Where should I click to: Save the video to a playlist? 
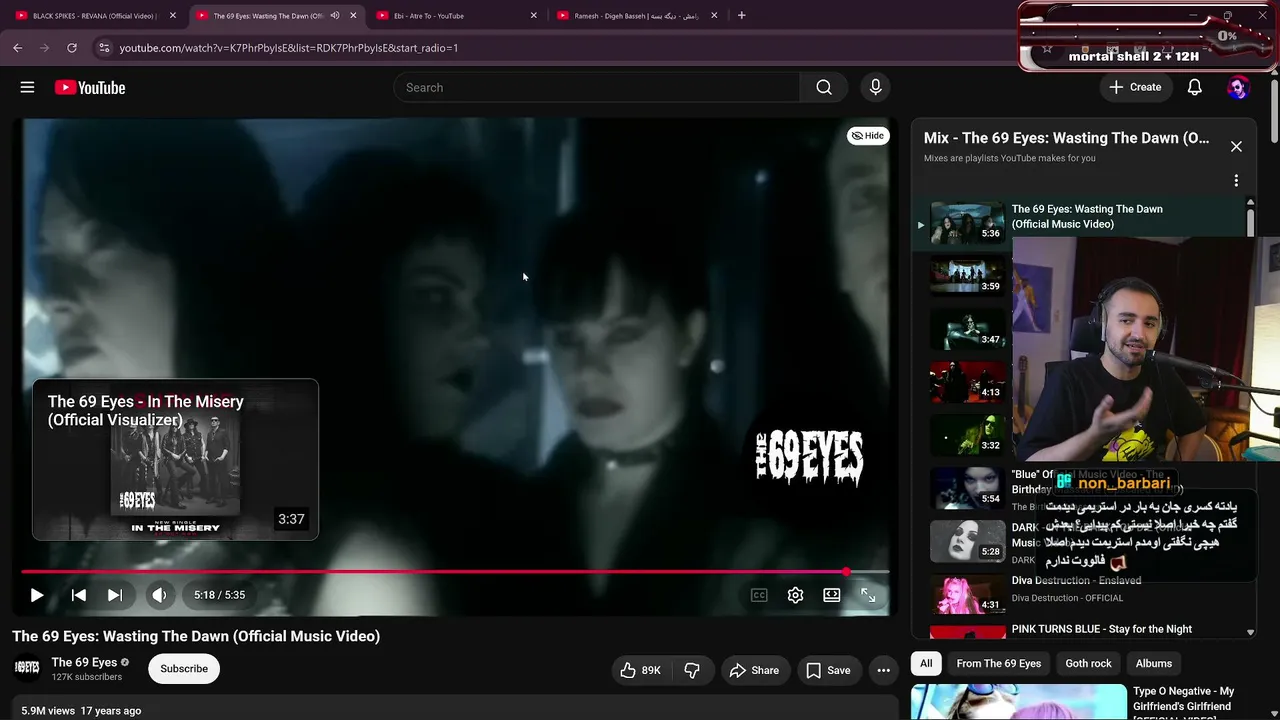828,670
